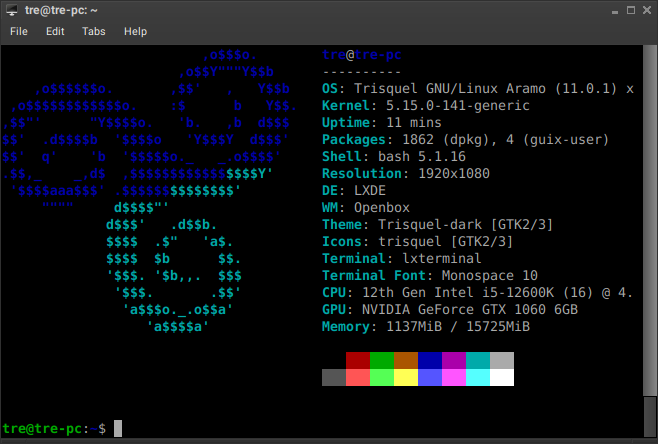The height and width of the screenshot is (444, 658).
Task: Open the Tabs menu
Action: coord(94,31)
